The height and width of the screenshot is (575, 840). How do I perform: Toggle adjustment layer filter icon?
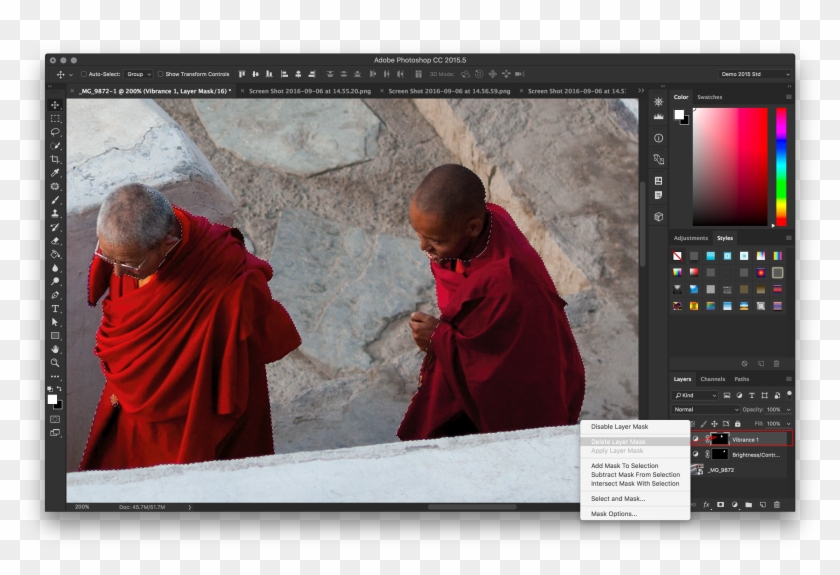(739, 395)
